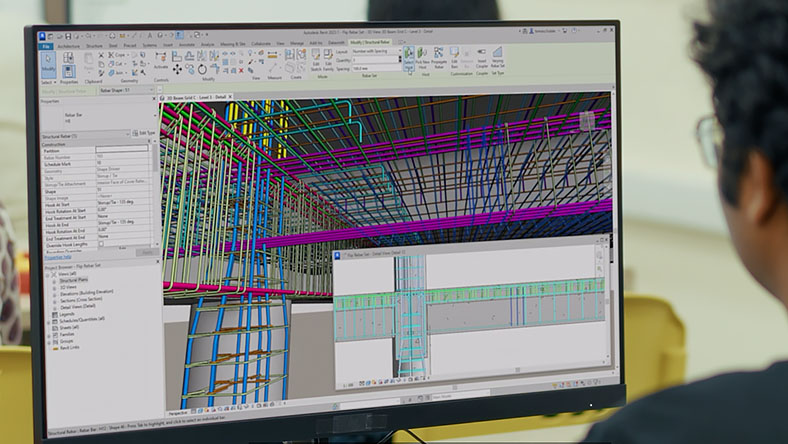Open the Structural Rebar filter dropdown
Image resolution: width=788 pixels, height=444 pixels.
pos(86,136)
